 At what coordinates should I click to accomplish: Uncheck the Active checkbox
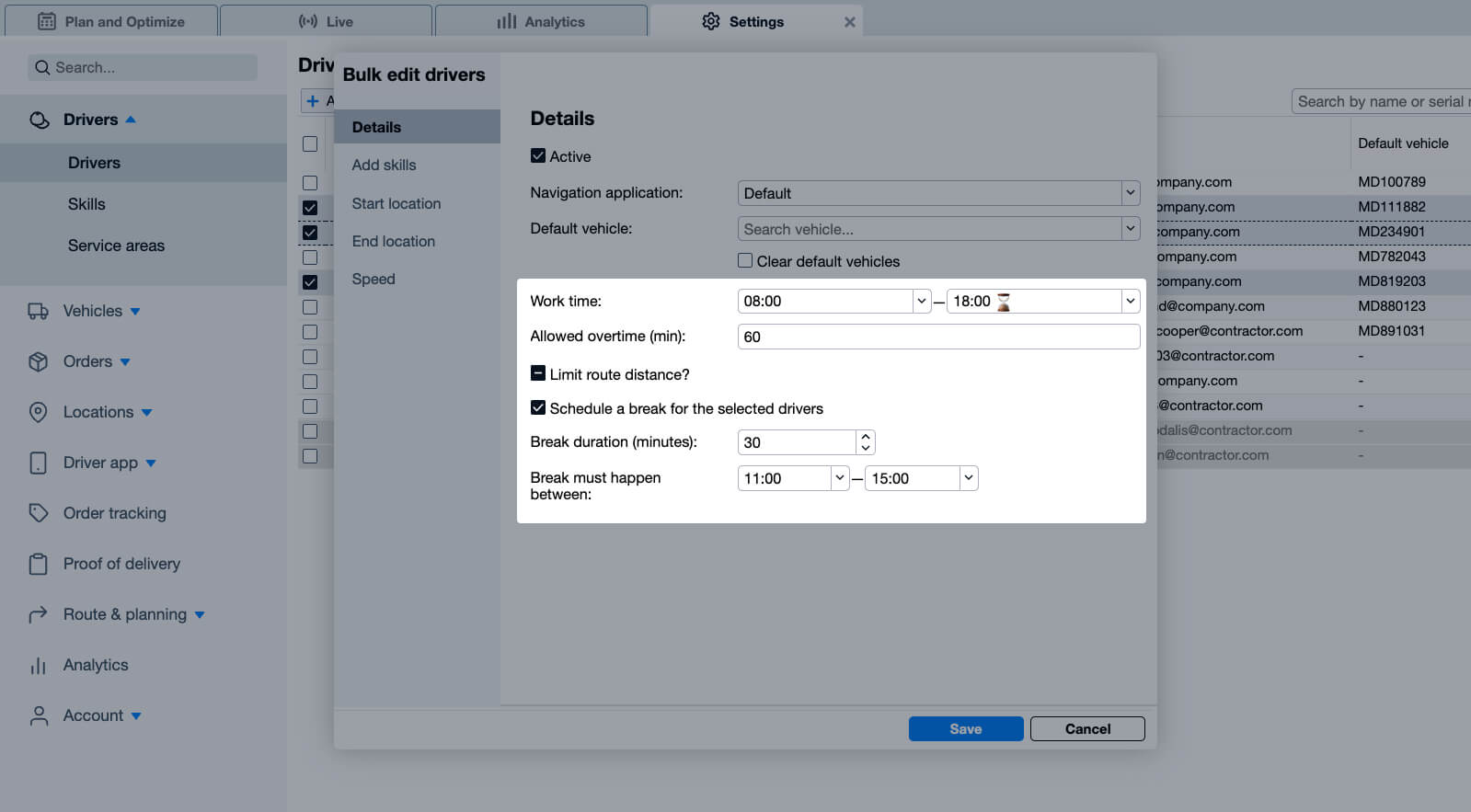click(538, 156)
